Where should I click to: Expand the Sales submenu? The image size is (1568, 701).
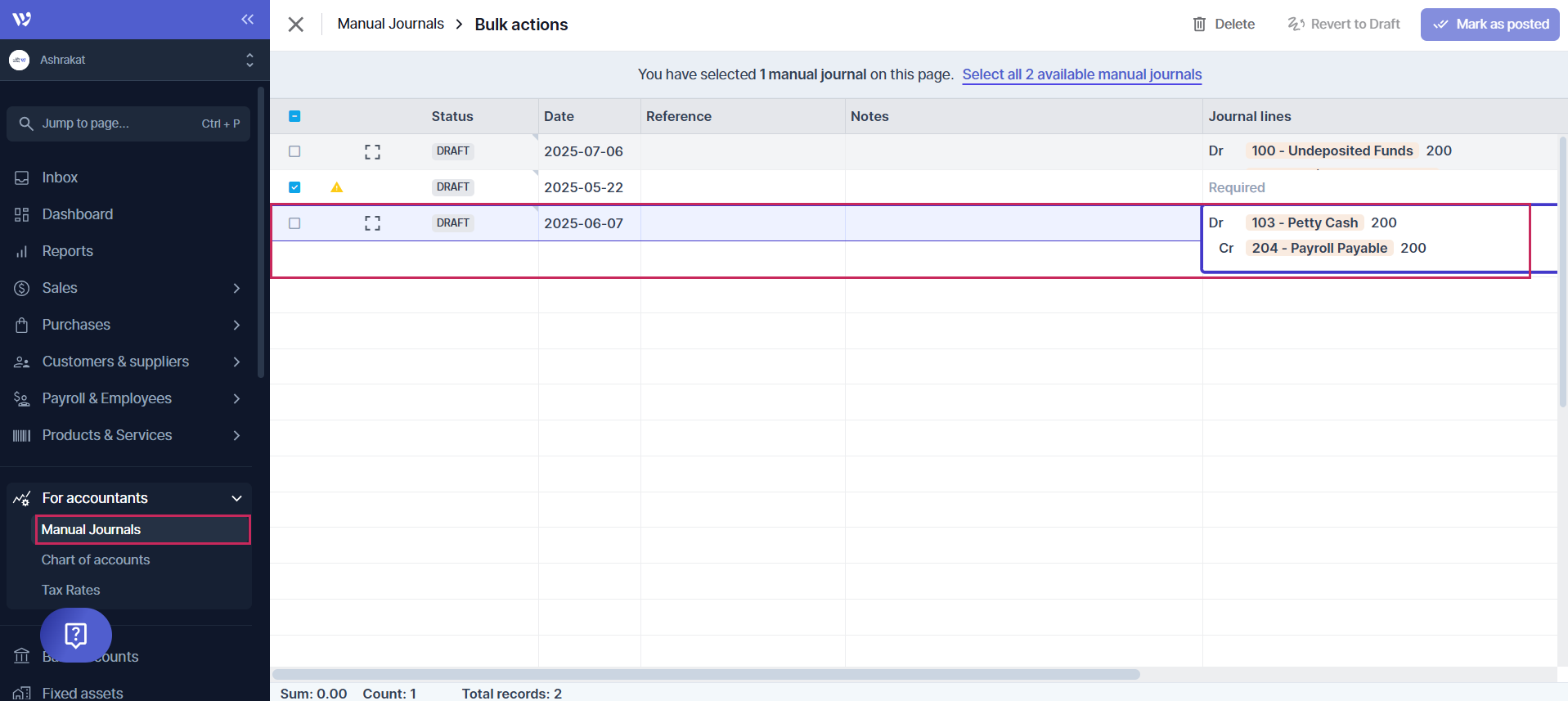click(x=236, y=288)
